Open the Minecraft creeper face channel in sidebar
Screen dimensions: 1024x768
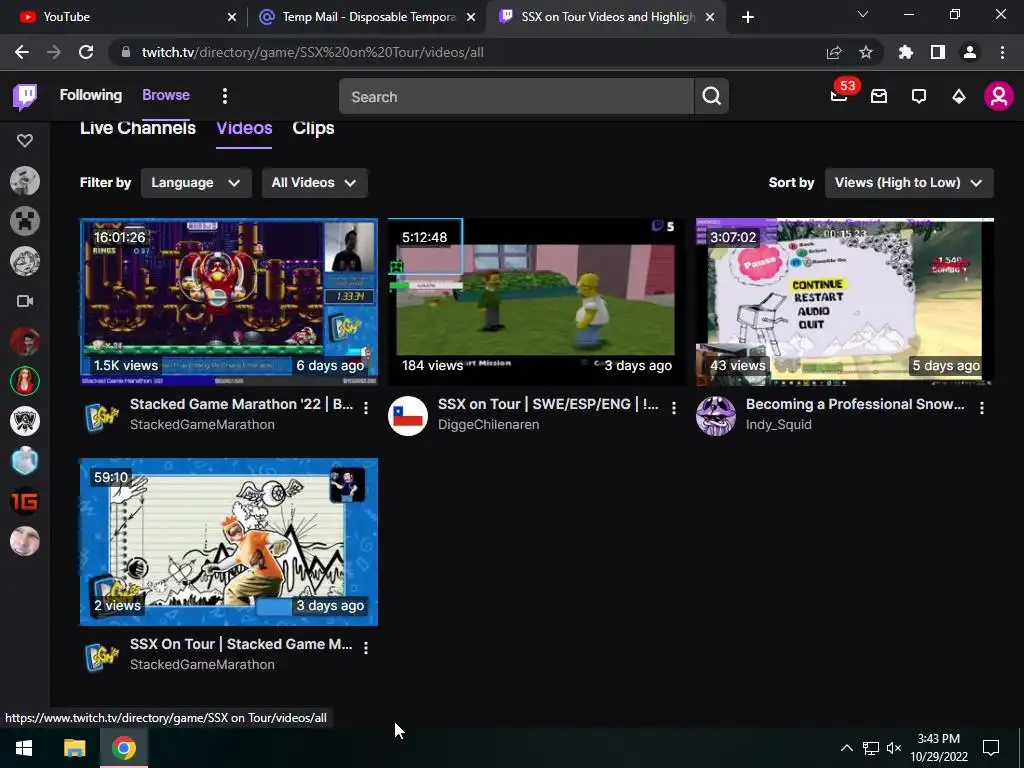pyautogui.click(x=25, y=221)
